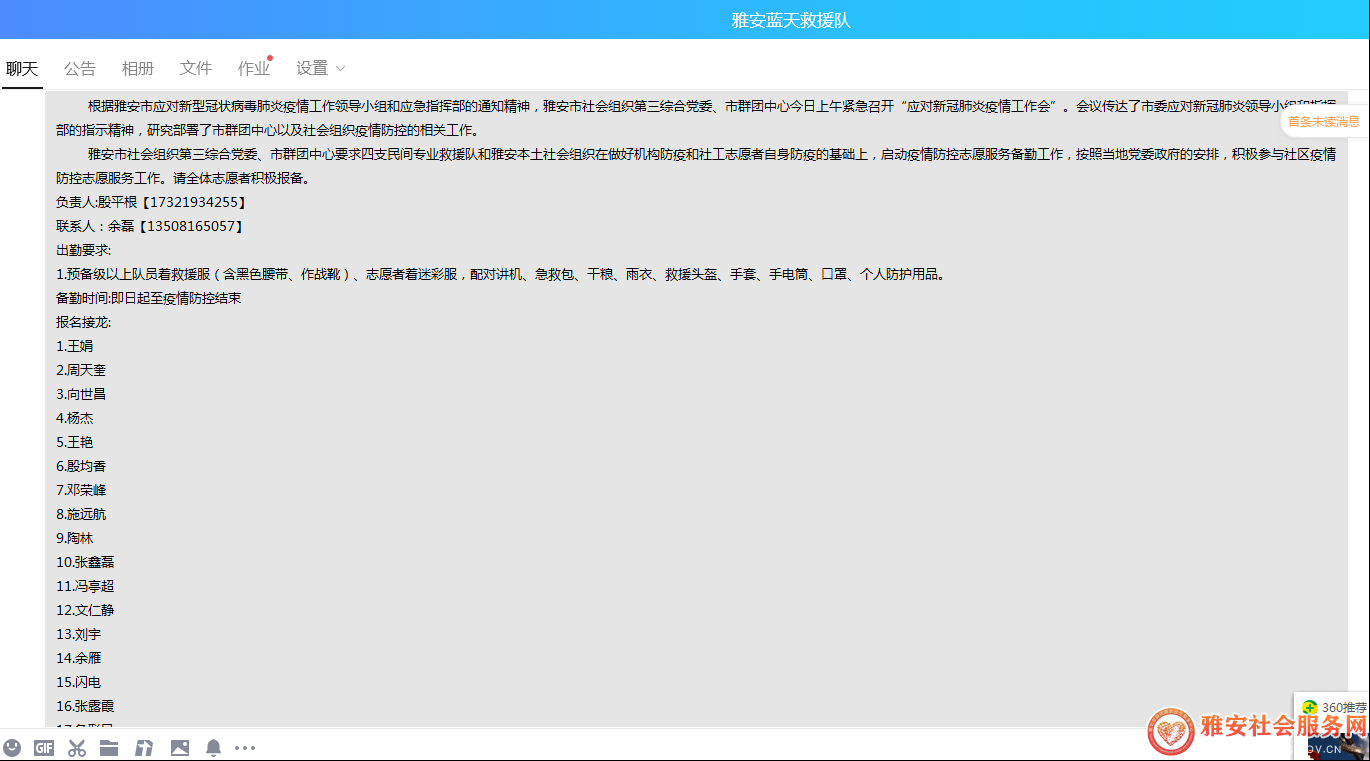Viewport: 1370px width, 761px height.
Task: Click the 360推荐 popup label
Action: point(1344,707)
